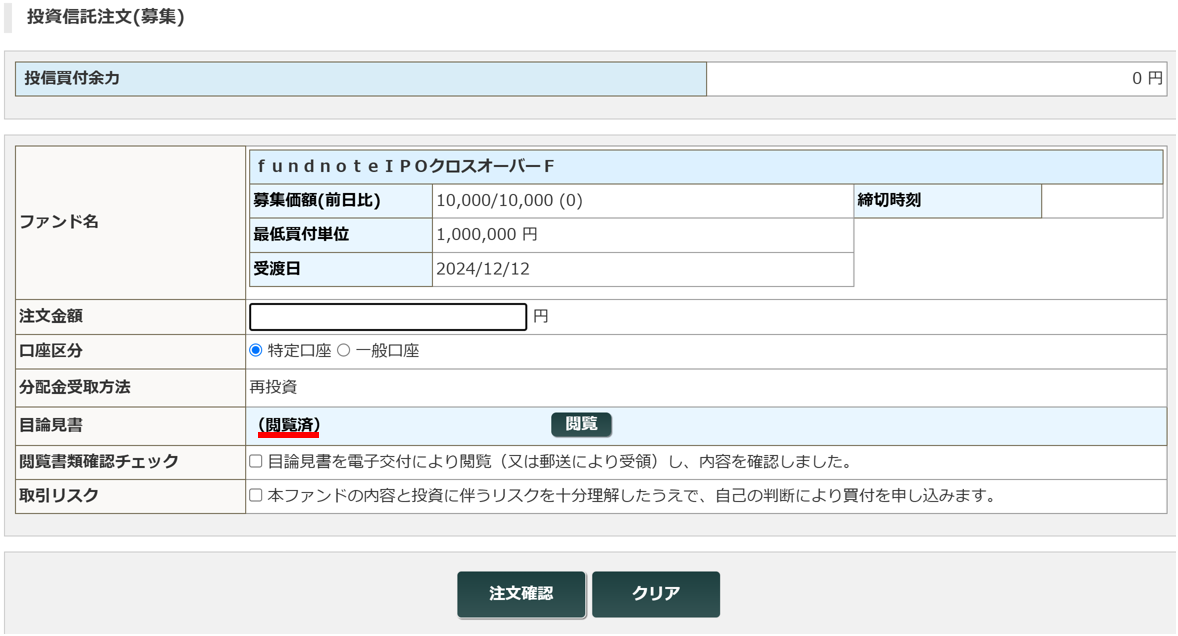The height and width of the screenshot is (636, 1178).
Task: Click the (閲覧済) status text
Action: pos(289,425)
